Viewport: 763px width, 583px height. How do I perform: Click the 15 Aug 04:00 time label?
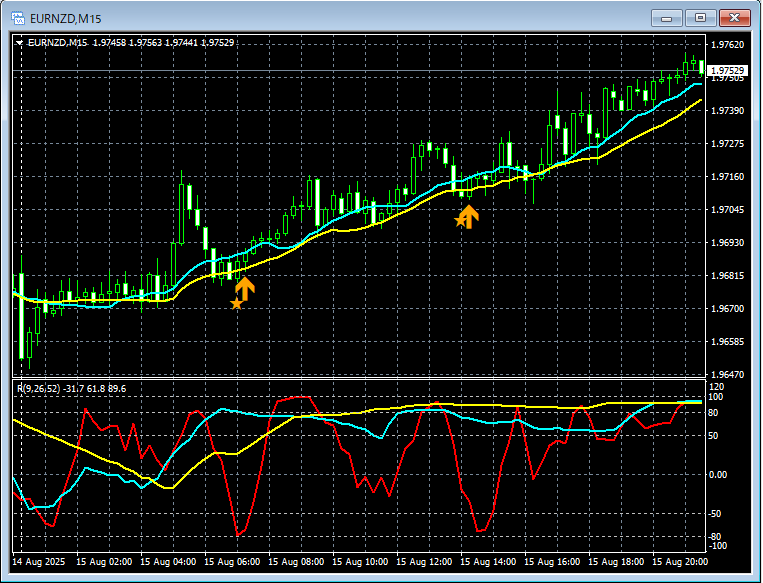click(x=168, y=562)
